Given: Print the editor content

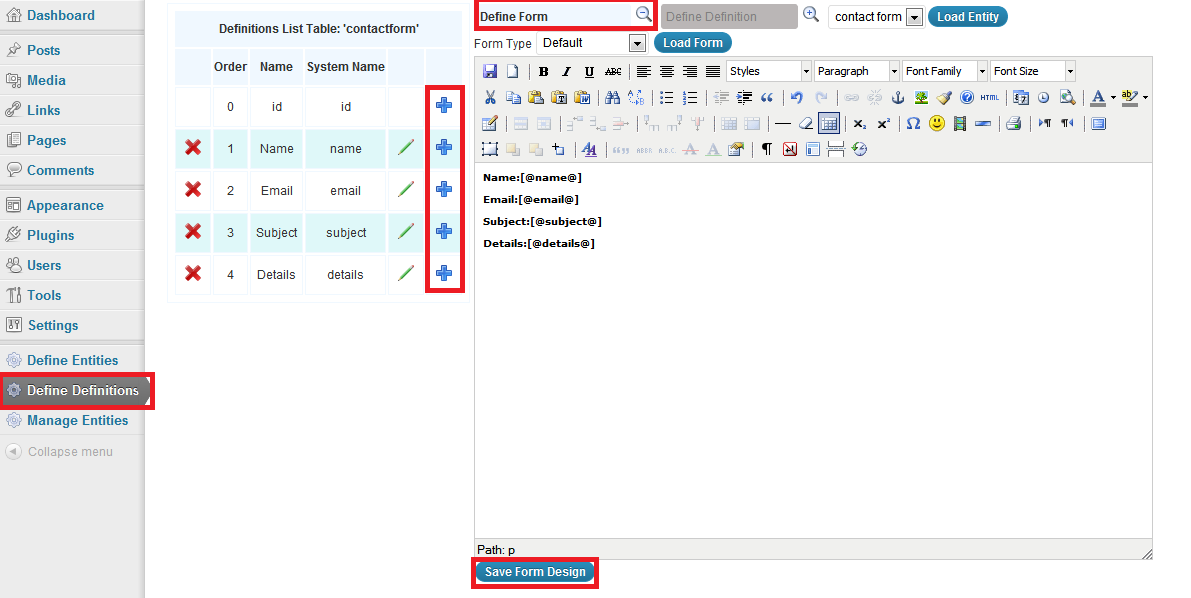Looking at the screenshot, I should [x=1013, y=123].
